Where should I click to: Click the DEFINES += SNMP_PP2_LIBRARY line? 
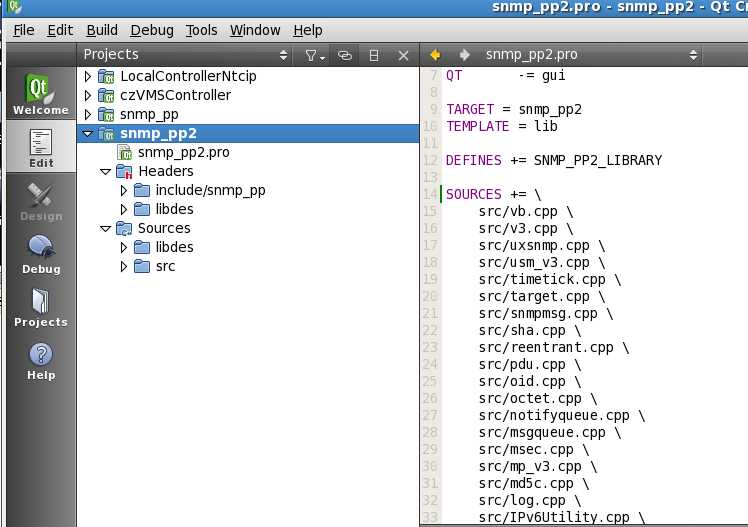554,160
